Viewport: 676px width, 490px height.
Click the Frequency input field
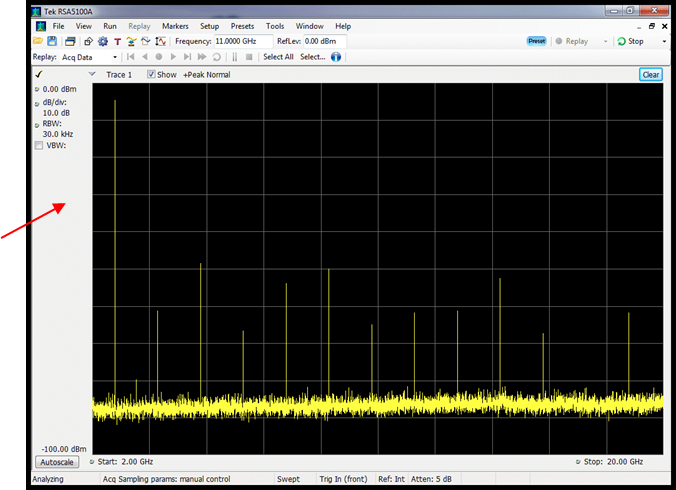tap(243, 42)
